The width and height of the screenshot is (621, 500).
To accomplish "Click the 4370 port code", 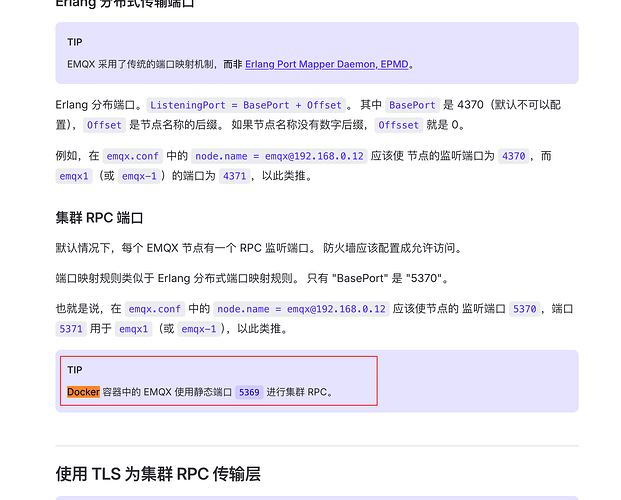I will [514, 156].
